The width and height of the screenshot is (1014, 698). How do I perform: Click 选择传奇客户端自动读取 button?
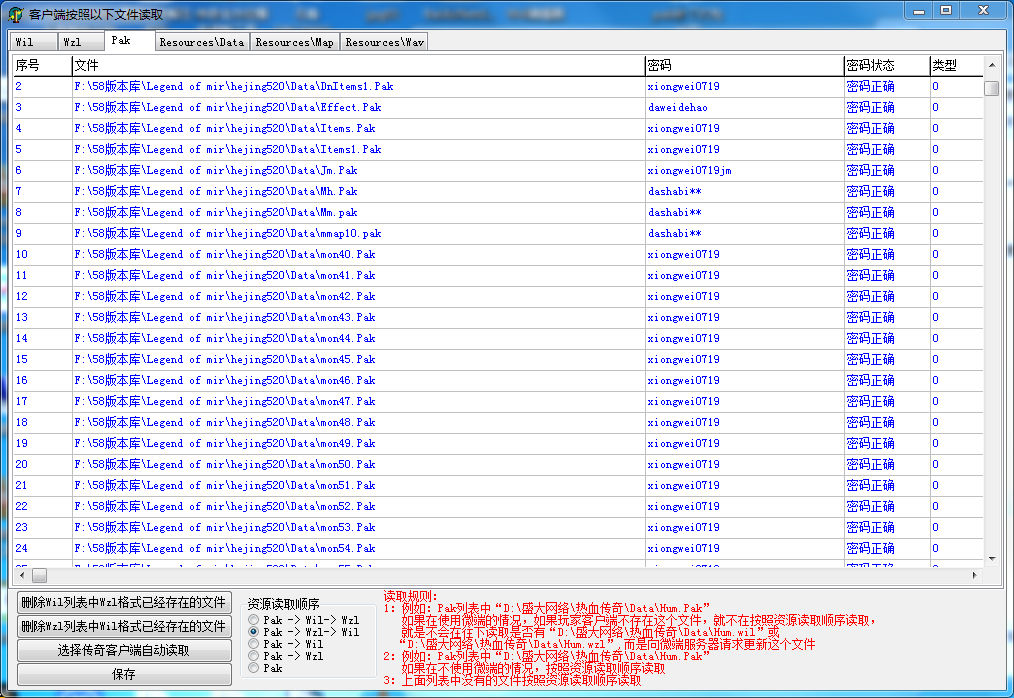click(x=124, y=650)
